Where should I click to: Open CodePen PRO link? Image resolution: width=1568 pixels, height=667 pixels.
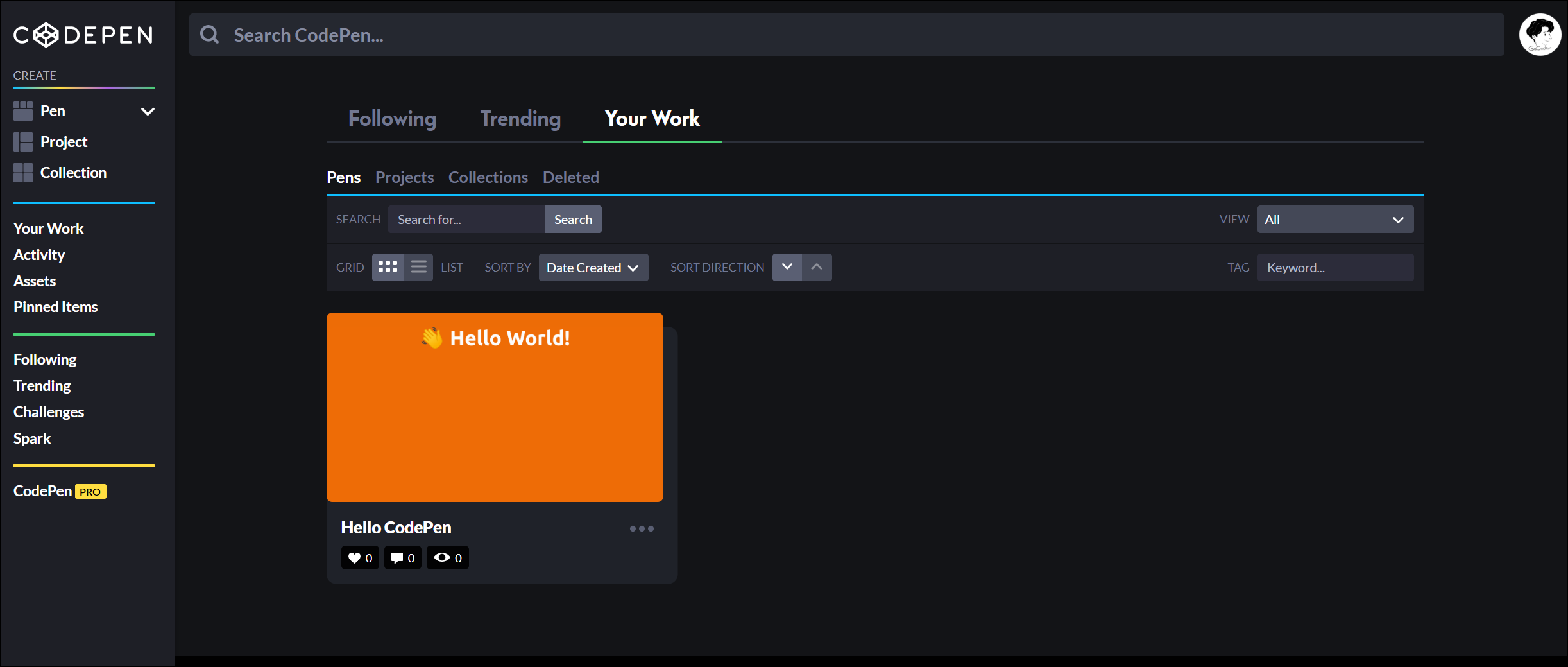(60, 491)
